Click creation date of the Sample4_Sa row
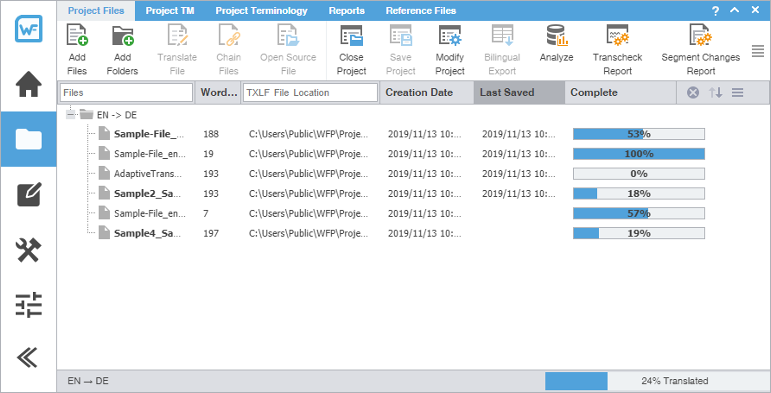Screen dimensions: 771x393 pyautogui.click(x=424, y=233)
